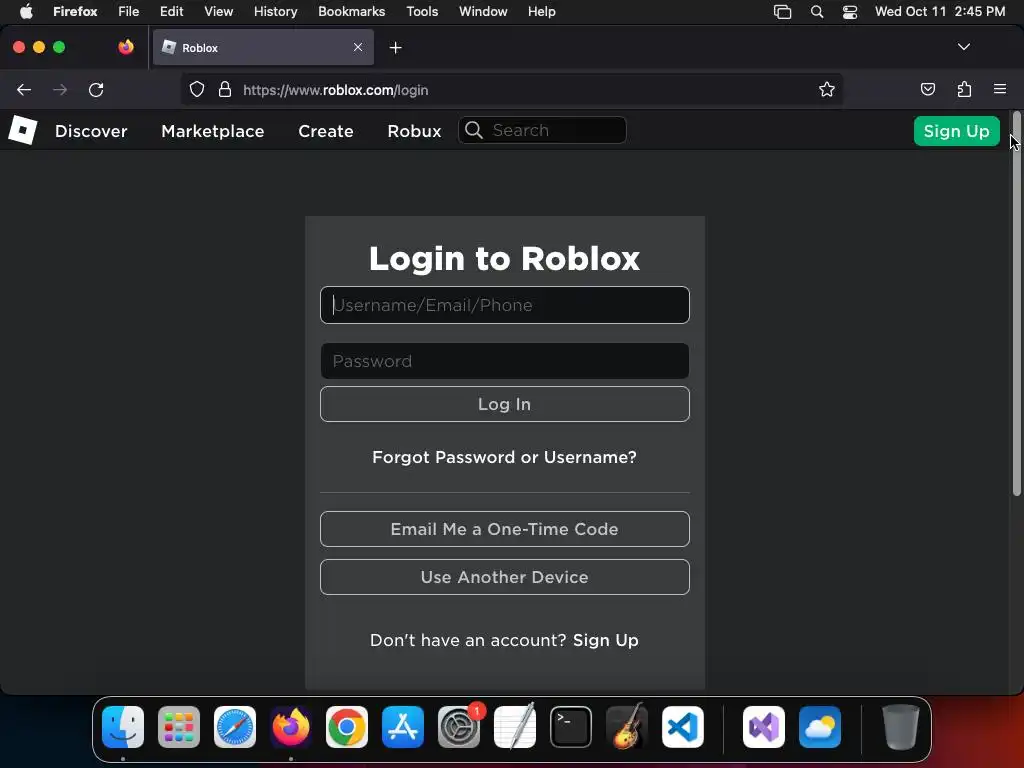
Task: Open the Firefox app menu
Action: tap(75, 11)
